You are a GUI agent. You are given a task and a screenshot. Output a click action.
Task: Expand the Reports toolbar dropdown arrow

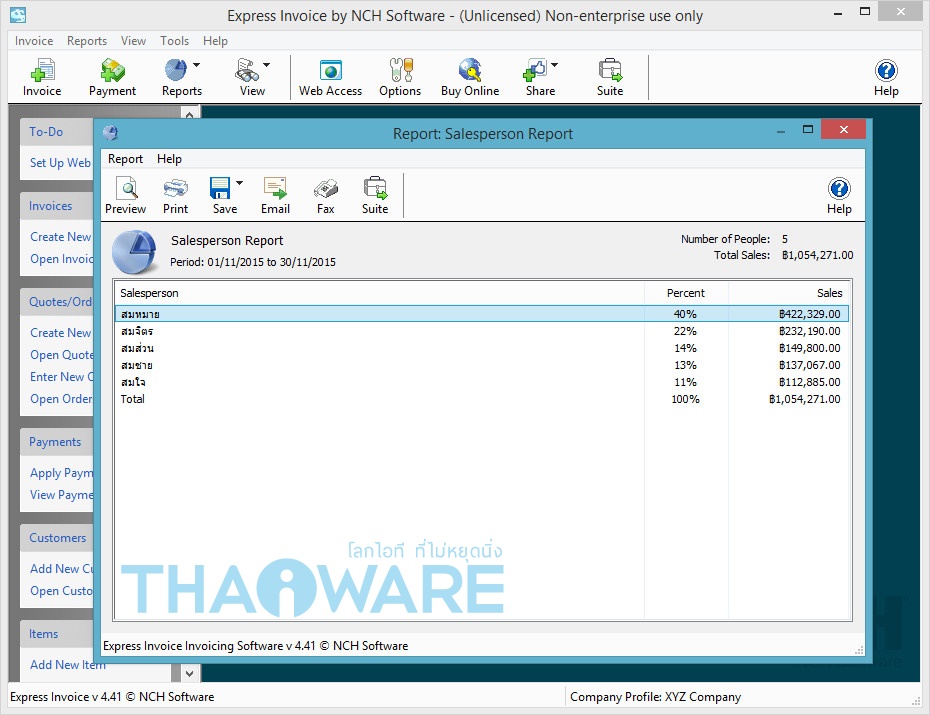coord(196,65)
